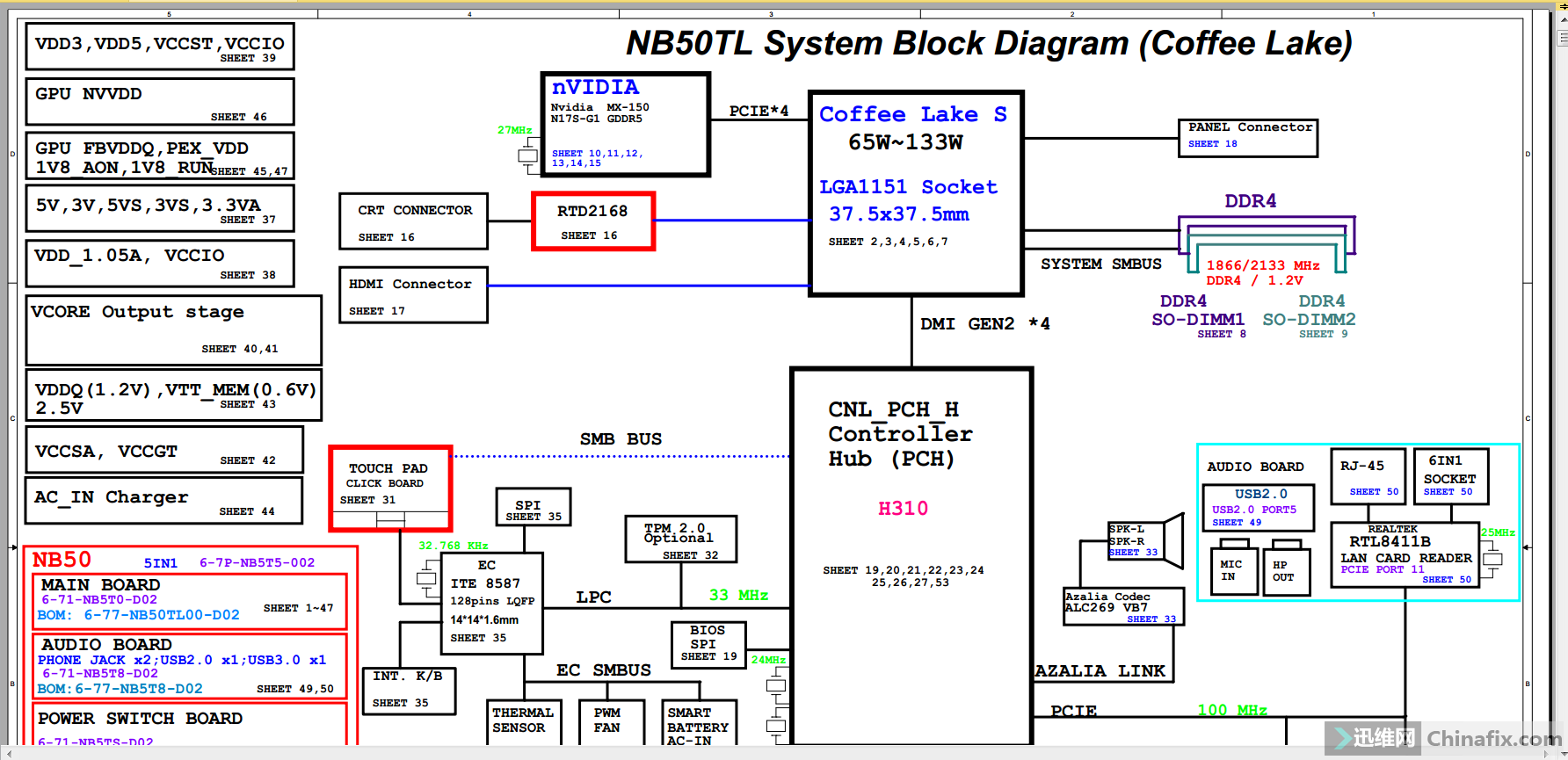This screenshot has height=760, width=1568.
Task: Click the 'VCORE Output stage' block
Action: pos(174,330)
